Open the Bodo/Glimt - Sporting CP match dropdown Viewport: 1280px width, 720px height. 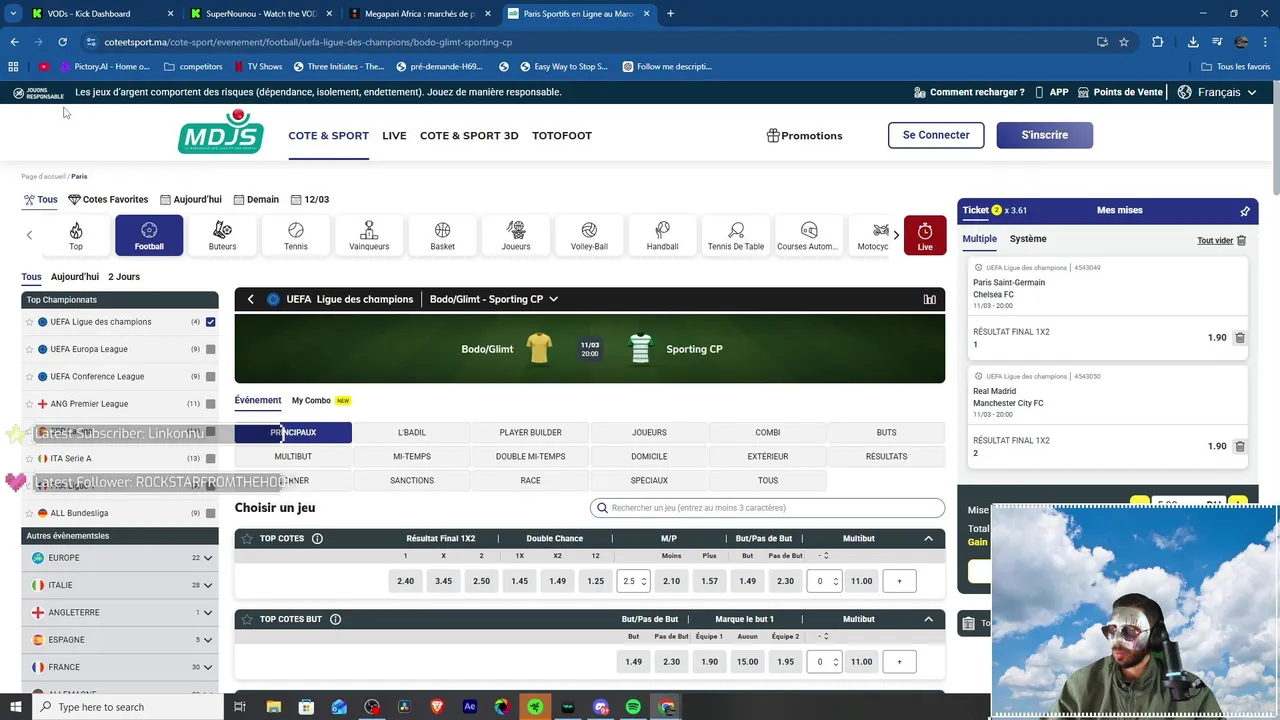tap(494, 299)
